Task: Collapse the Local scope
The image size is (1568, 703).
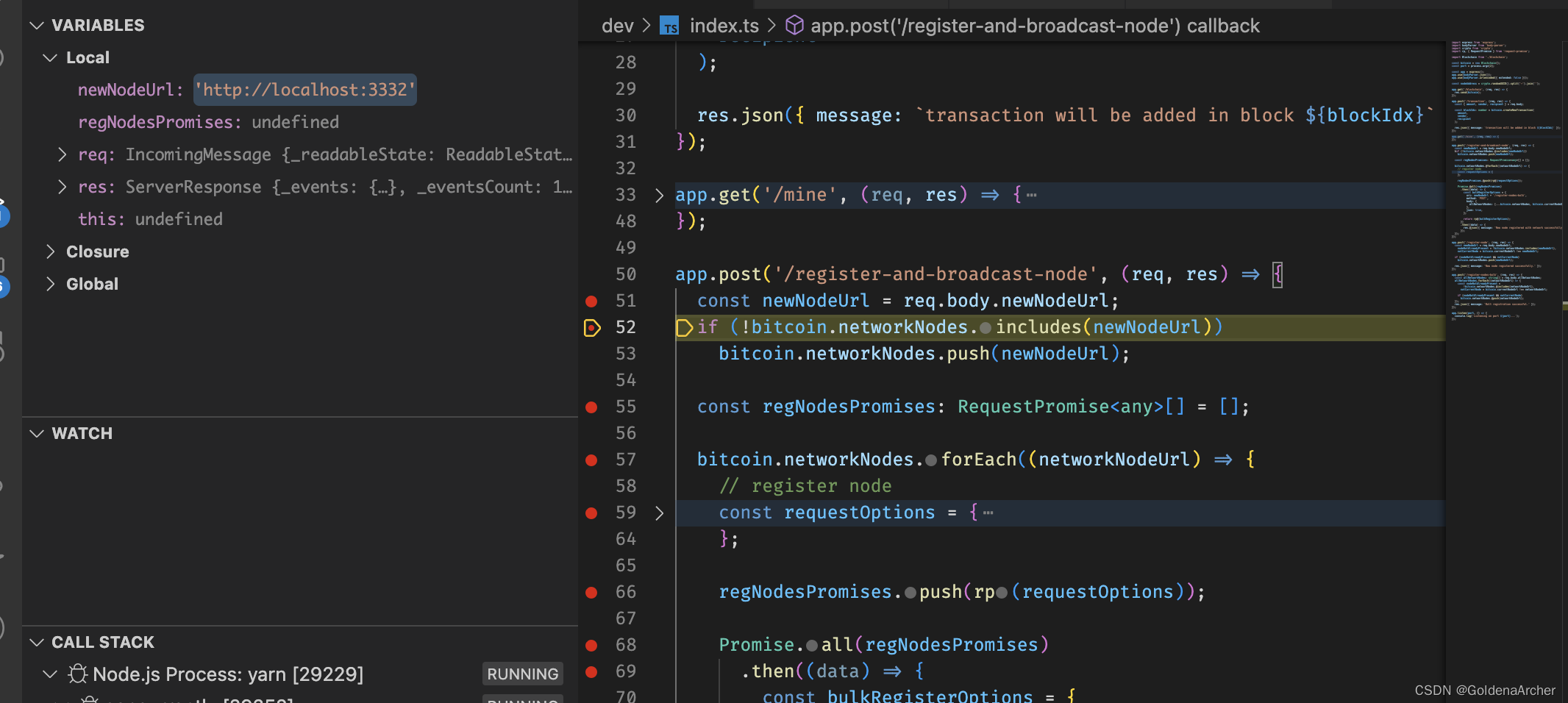Action: 50,58
